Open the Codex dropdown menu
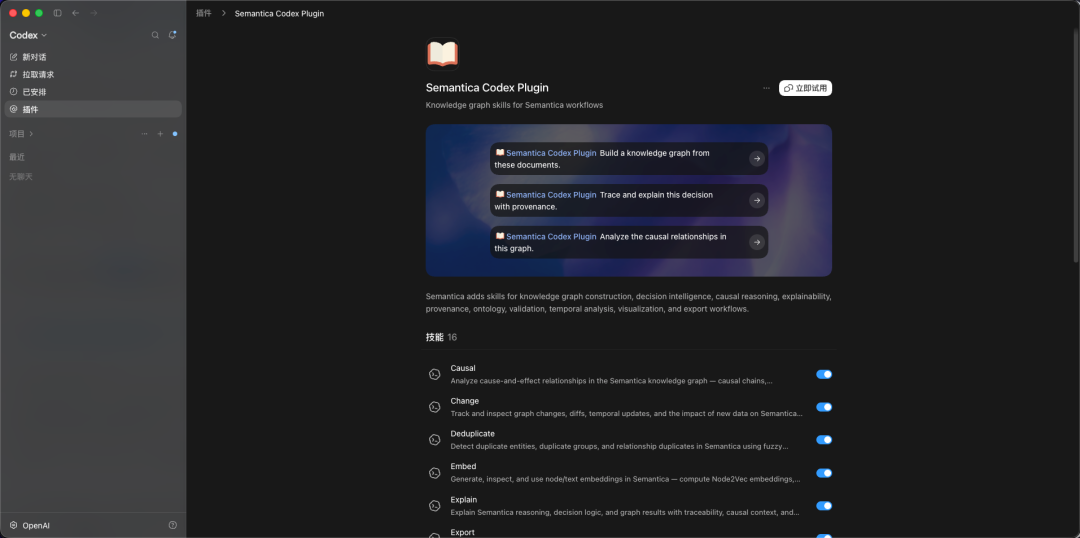The width and height of the screenshot is (1080, 538). tap(28, 35)
